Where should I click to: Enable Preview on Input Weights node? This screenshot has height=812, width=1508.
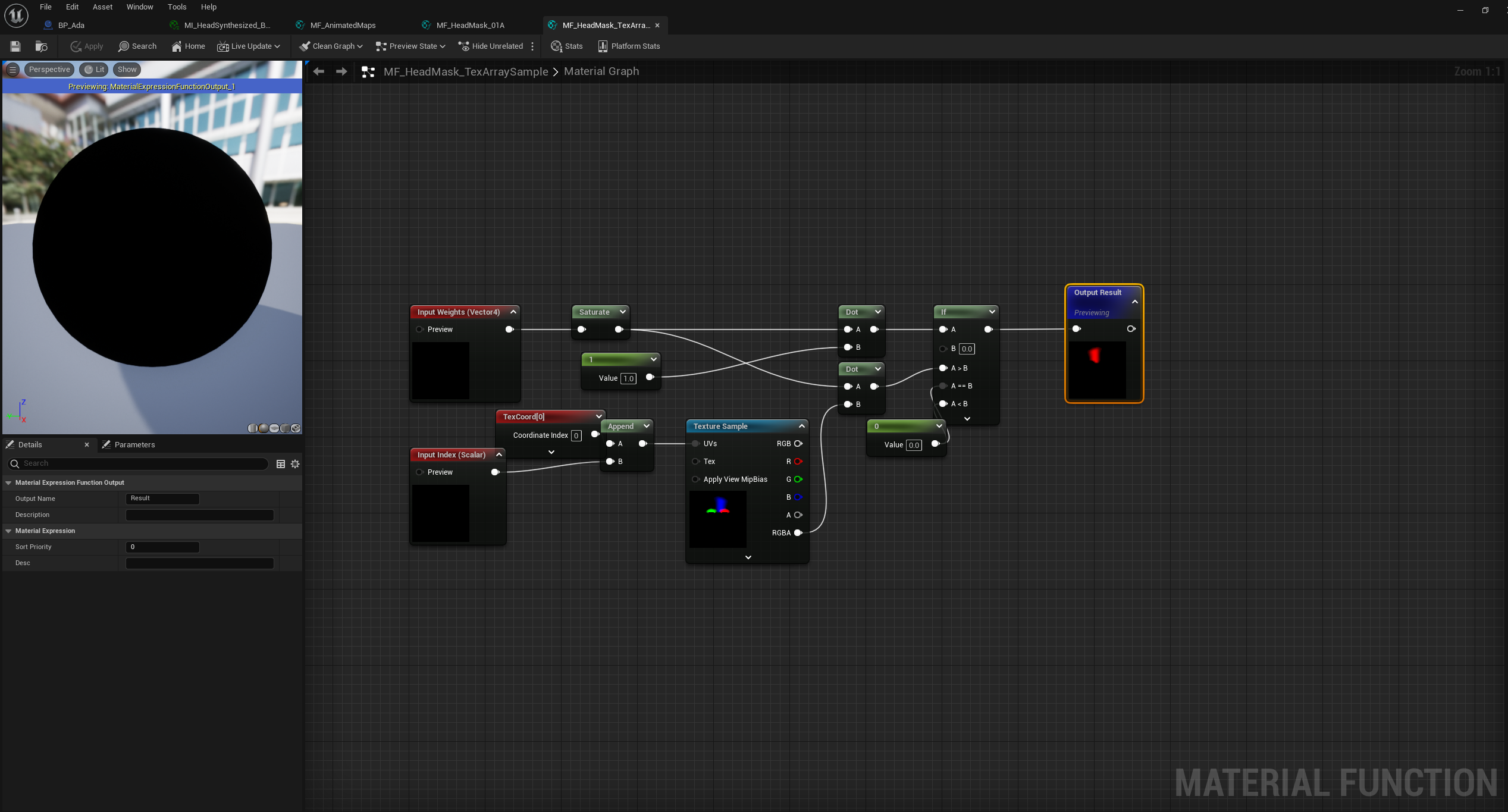[420, 329]
